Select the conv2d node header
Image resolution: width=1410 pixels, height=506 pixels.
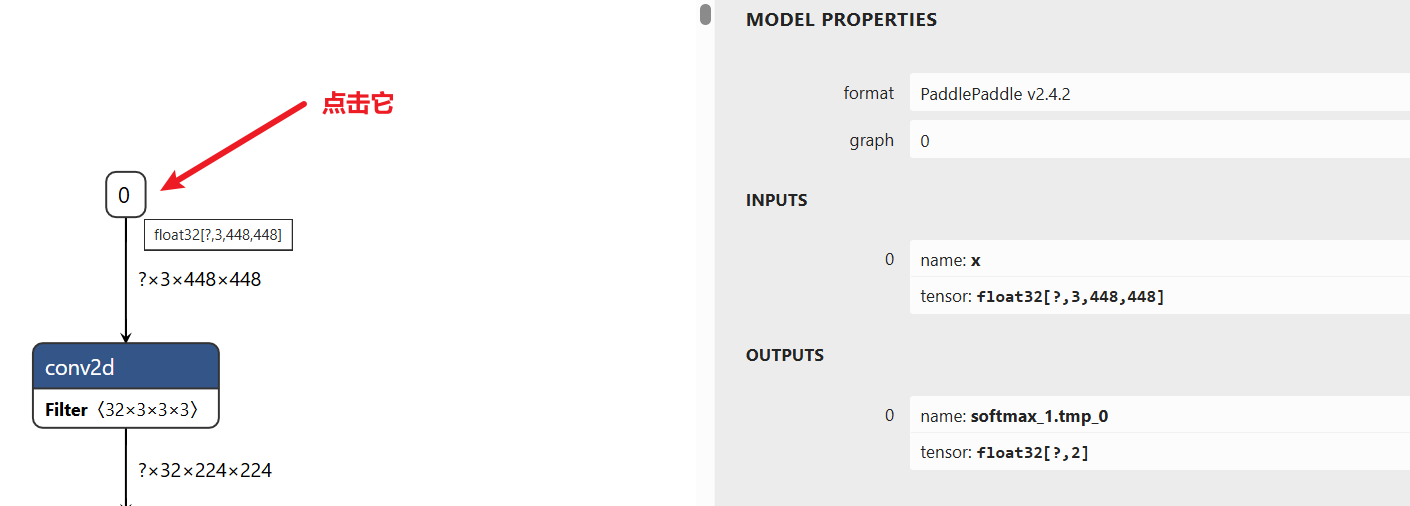(x=125, y=368)
